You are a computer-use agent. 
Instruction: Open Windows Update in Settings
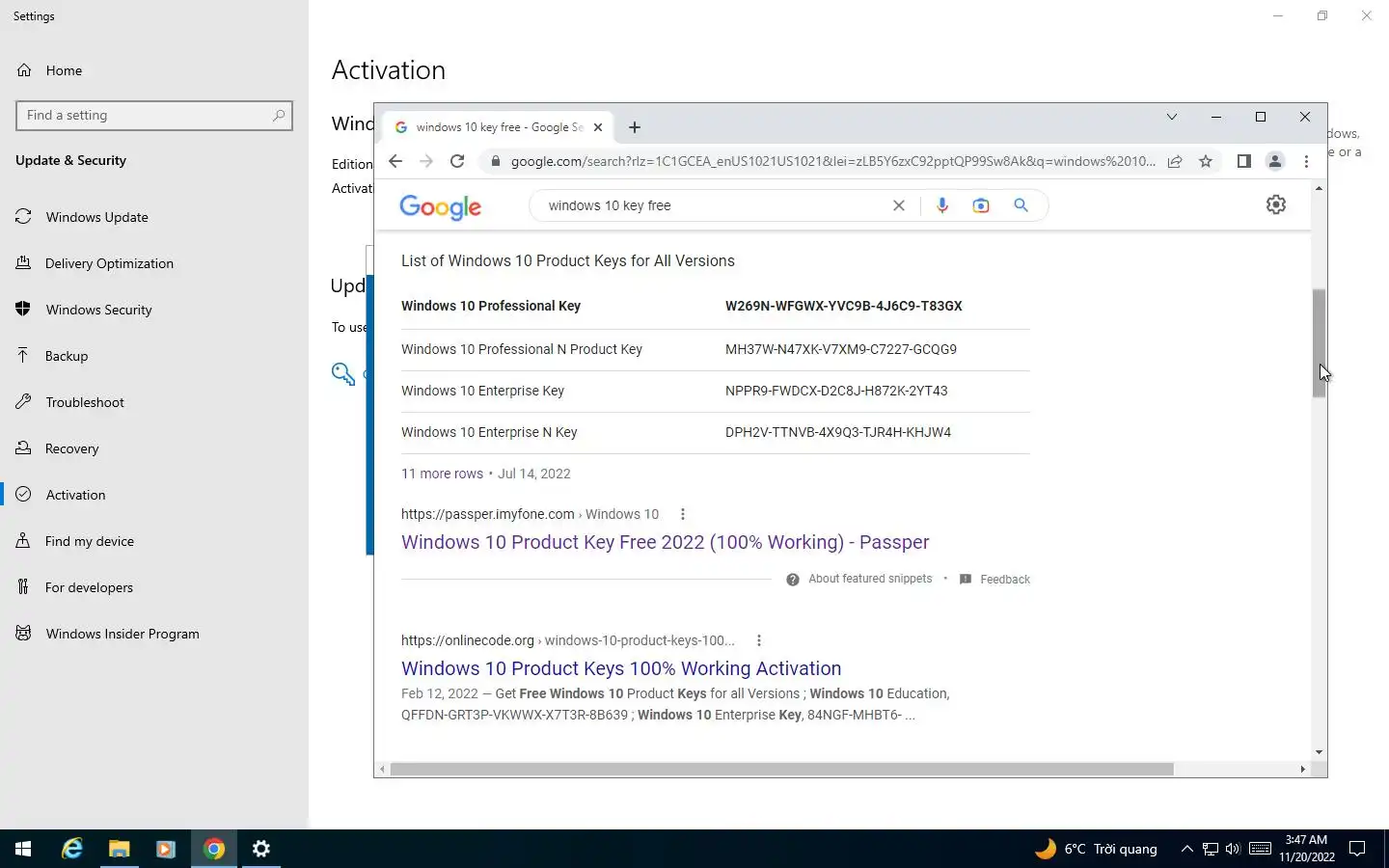click(x=154, y=217)
